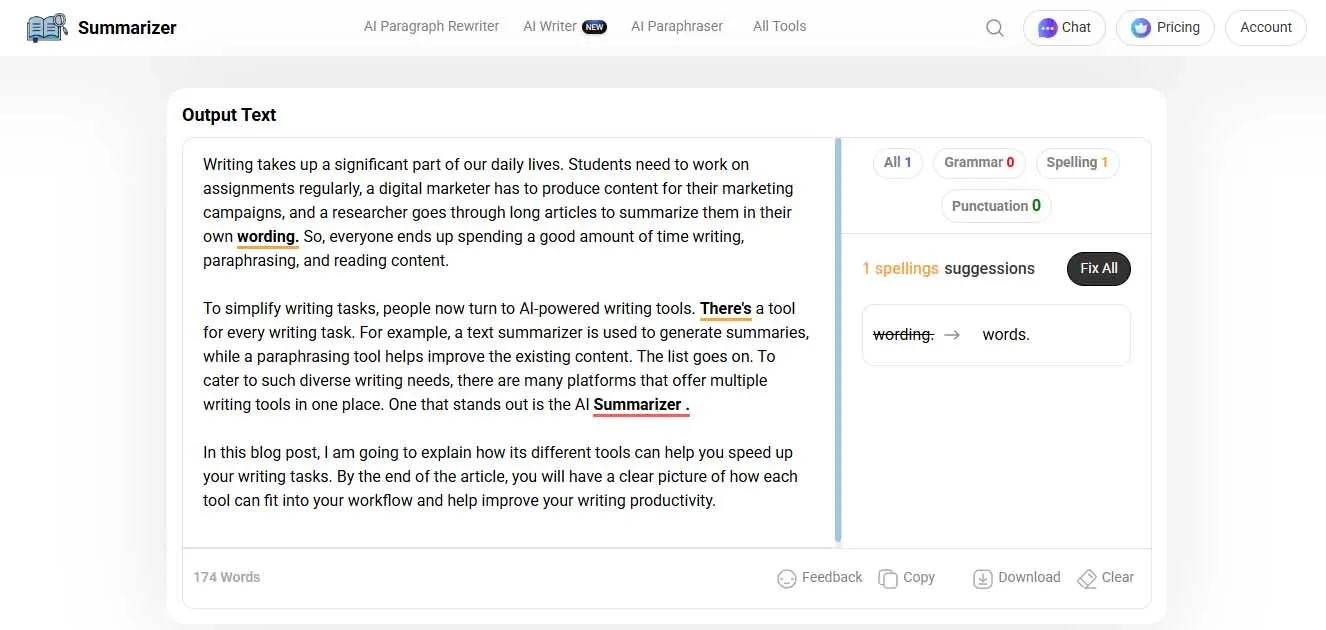Download the corrected text
The height and width of the screenshot is (630, 1326).
[1015, 577]
